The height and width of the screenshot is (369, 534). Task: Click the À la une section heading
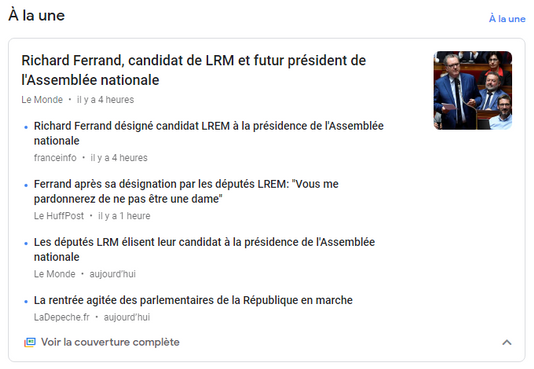36,16
